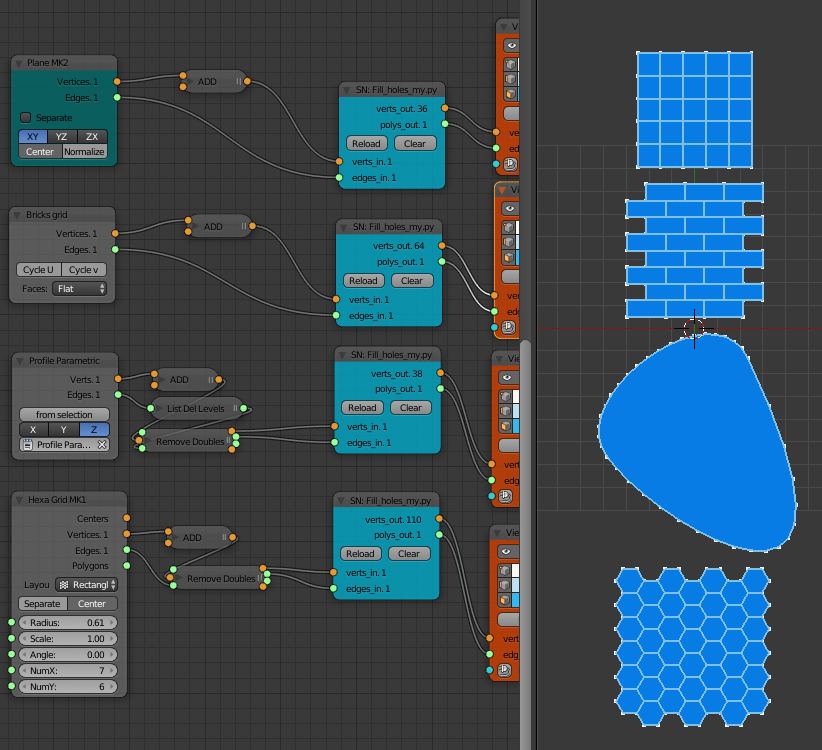Image resolution: width=822 pixels, height=750 pixels.
Task: Clear Profile Para... file with the X icon
Action: click(102, 444)
